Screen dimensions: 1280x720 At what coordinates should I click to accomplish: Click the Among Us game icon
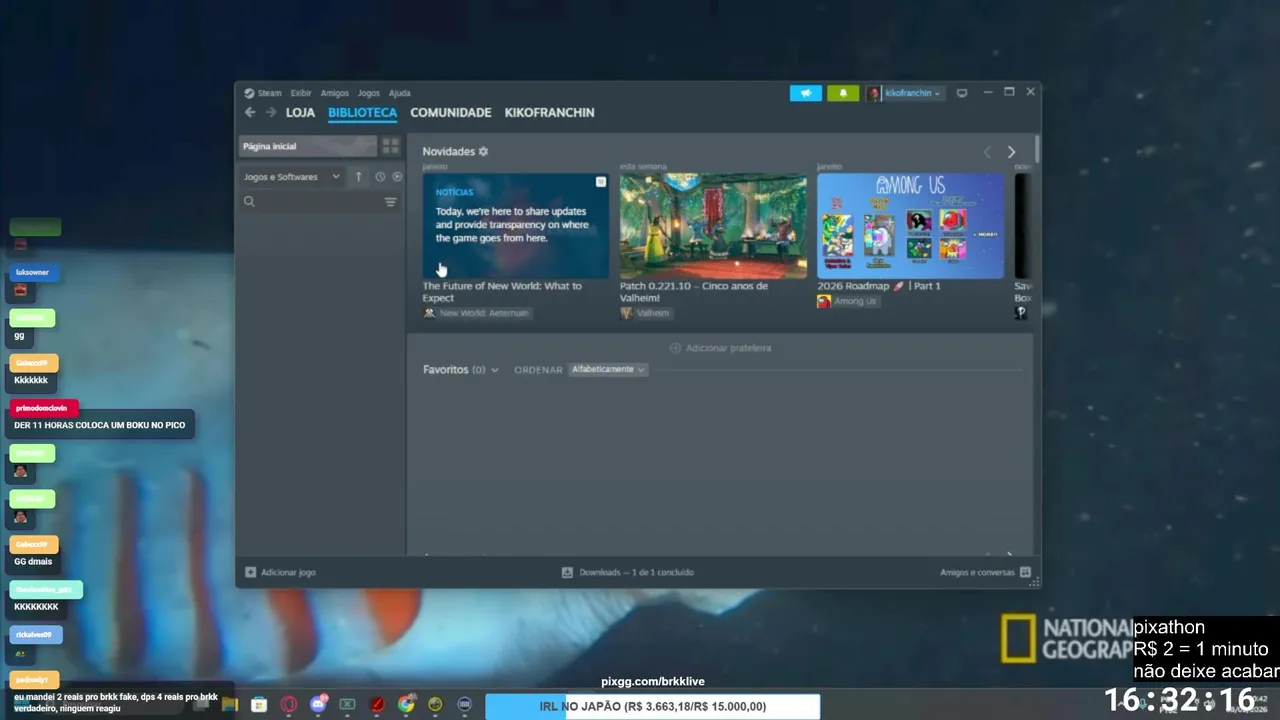click(824, 301)
